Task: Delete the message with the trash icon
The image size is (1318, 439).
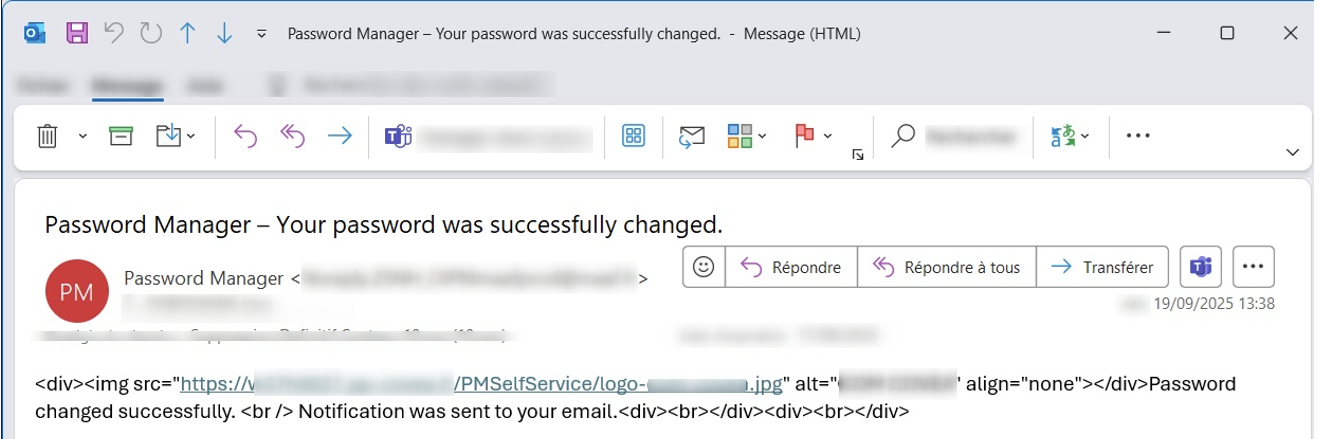Action: pyautogui.click(x=47, y=136)
